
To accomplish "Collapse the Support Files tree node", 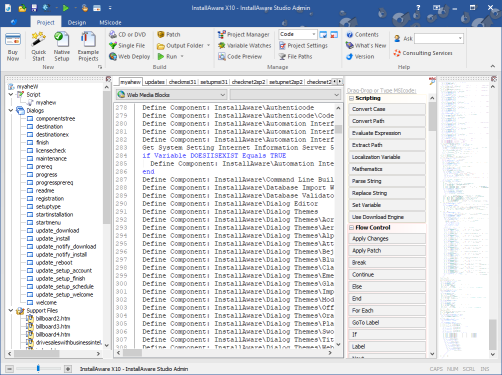I will (11, 310).
